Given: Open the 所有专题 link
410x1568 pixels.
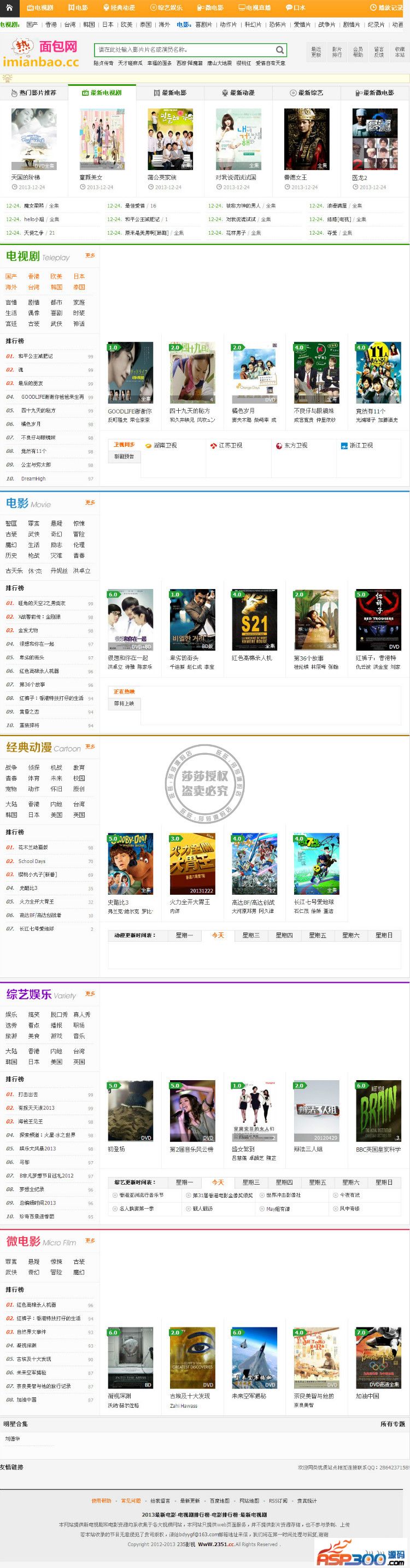Looking at the screenshot, I should click(393, 1424).
